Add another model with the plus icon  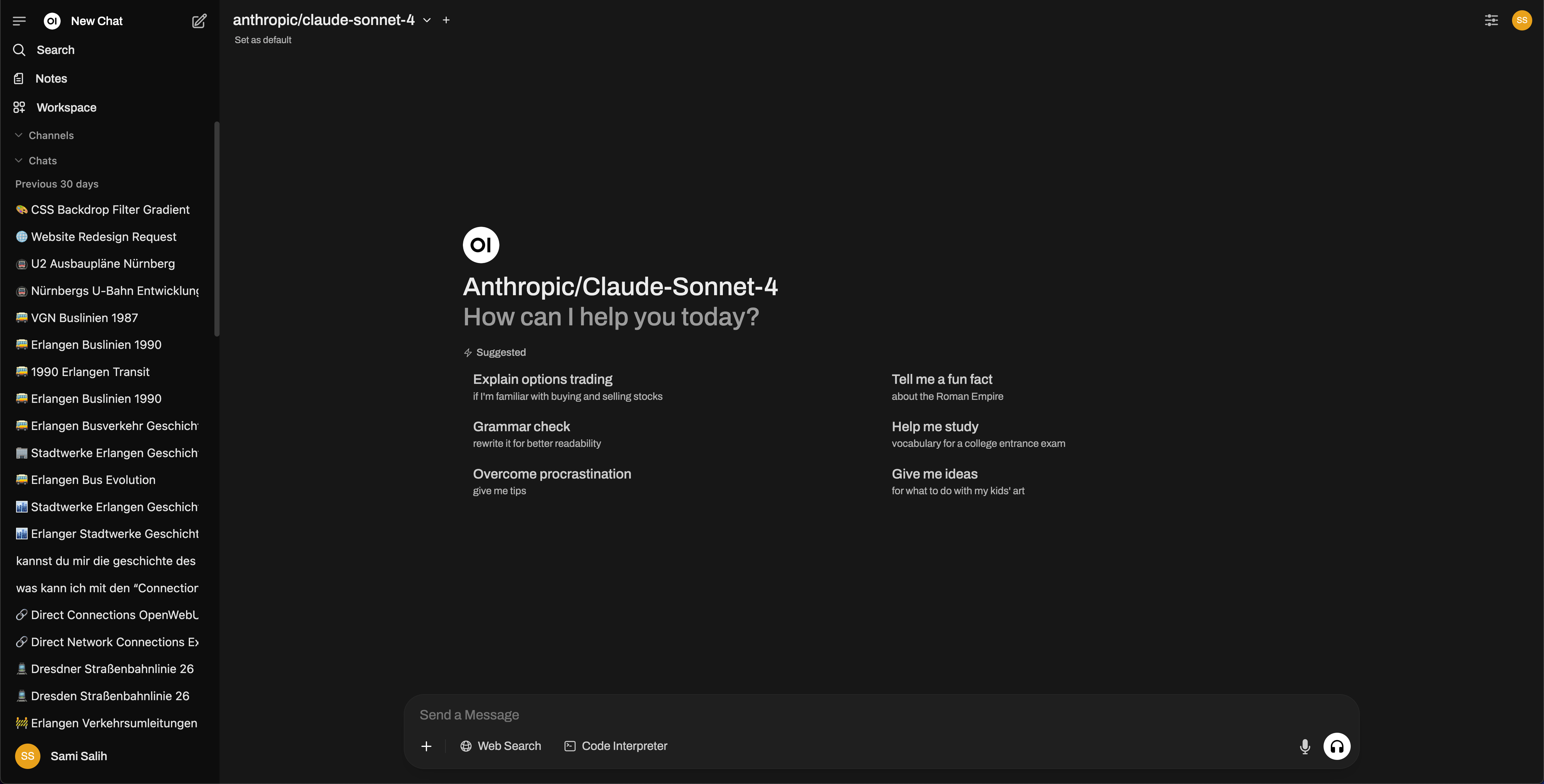pyautogui.click(x=446, y=20)
